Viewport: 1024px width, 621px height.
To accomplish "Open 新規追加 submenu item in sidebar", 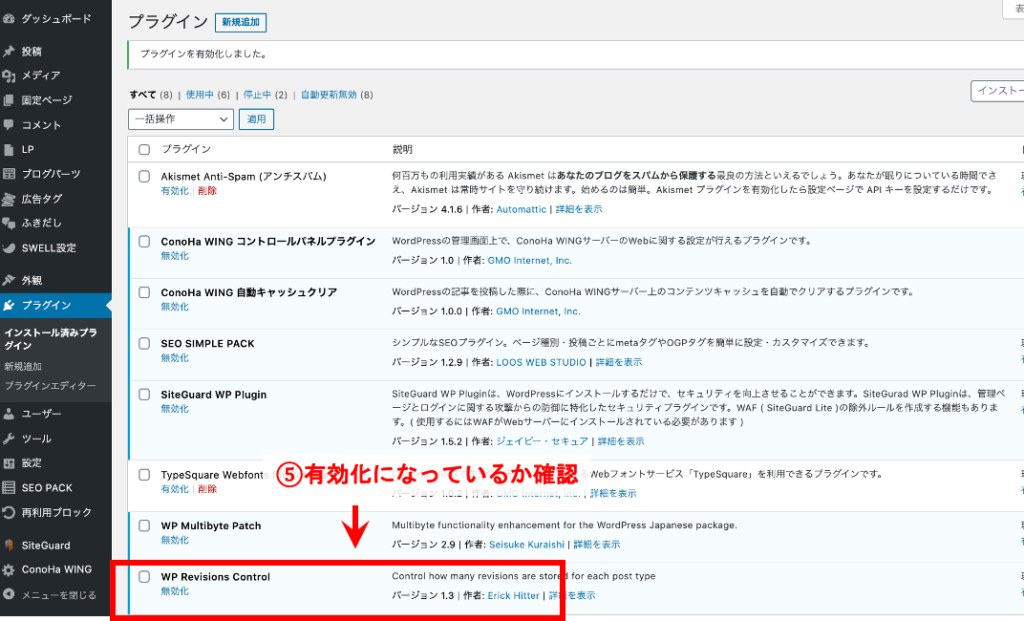I will pos(23,366).
